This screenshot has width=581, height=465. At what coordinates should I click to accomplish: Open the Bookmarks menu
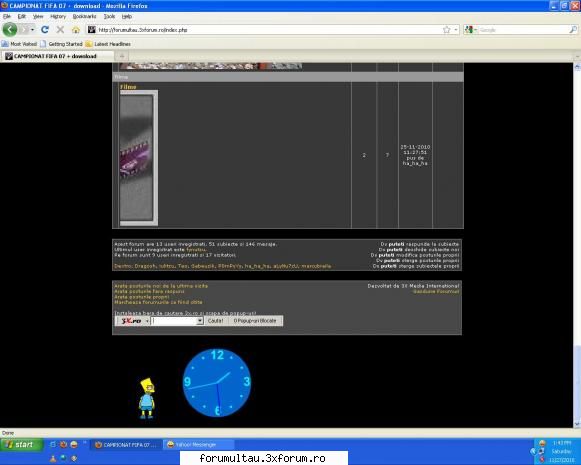pyautogui.click(x=84, y=16)
